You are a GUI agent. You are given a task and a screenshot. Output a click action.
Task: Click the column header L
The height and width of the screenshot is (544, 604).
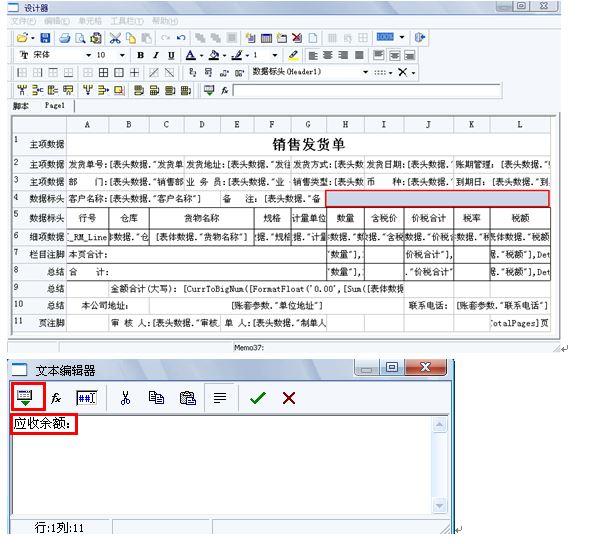[520, 124]
